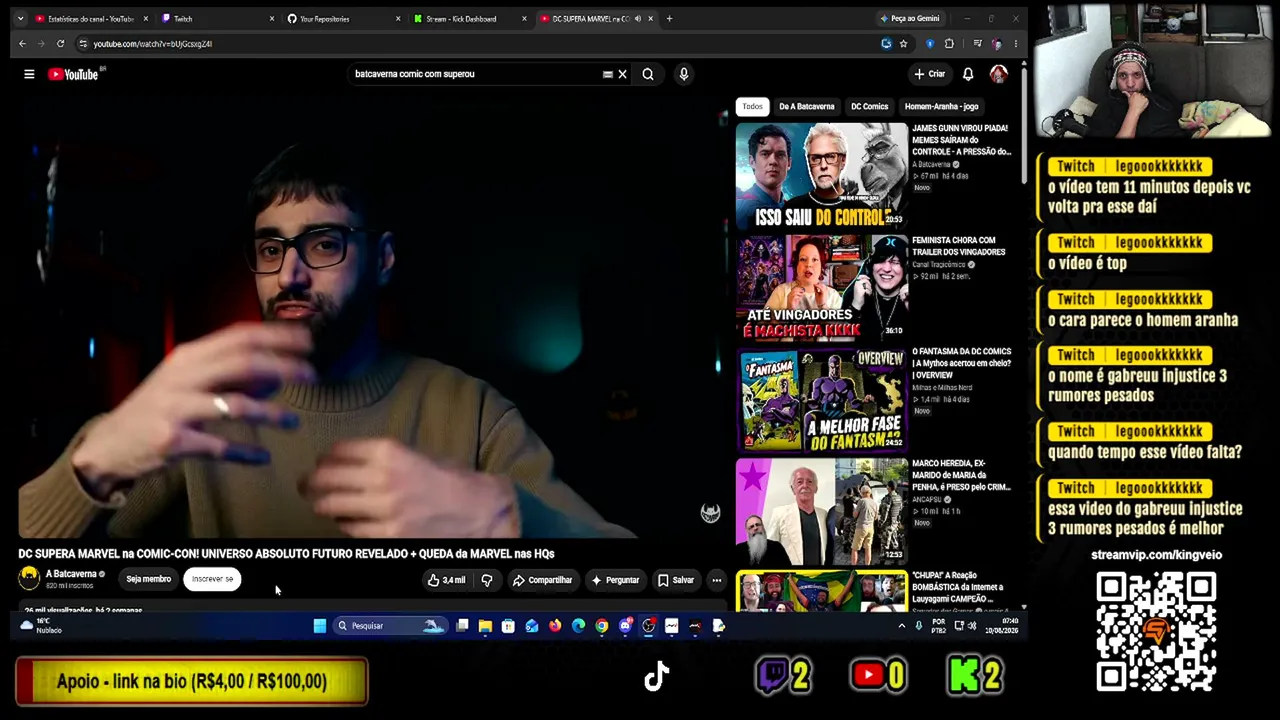Image resolution: width=1280 pixels, height=720 pixels.
Task: Open the James Gunn virou piada thumbnail
Action: point(822,176)
